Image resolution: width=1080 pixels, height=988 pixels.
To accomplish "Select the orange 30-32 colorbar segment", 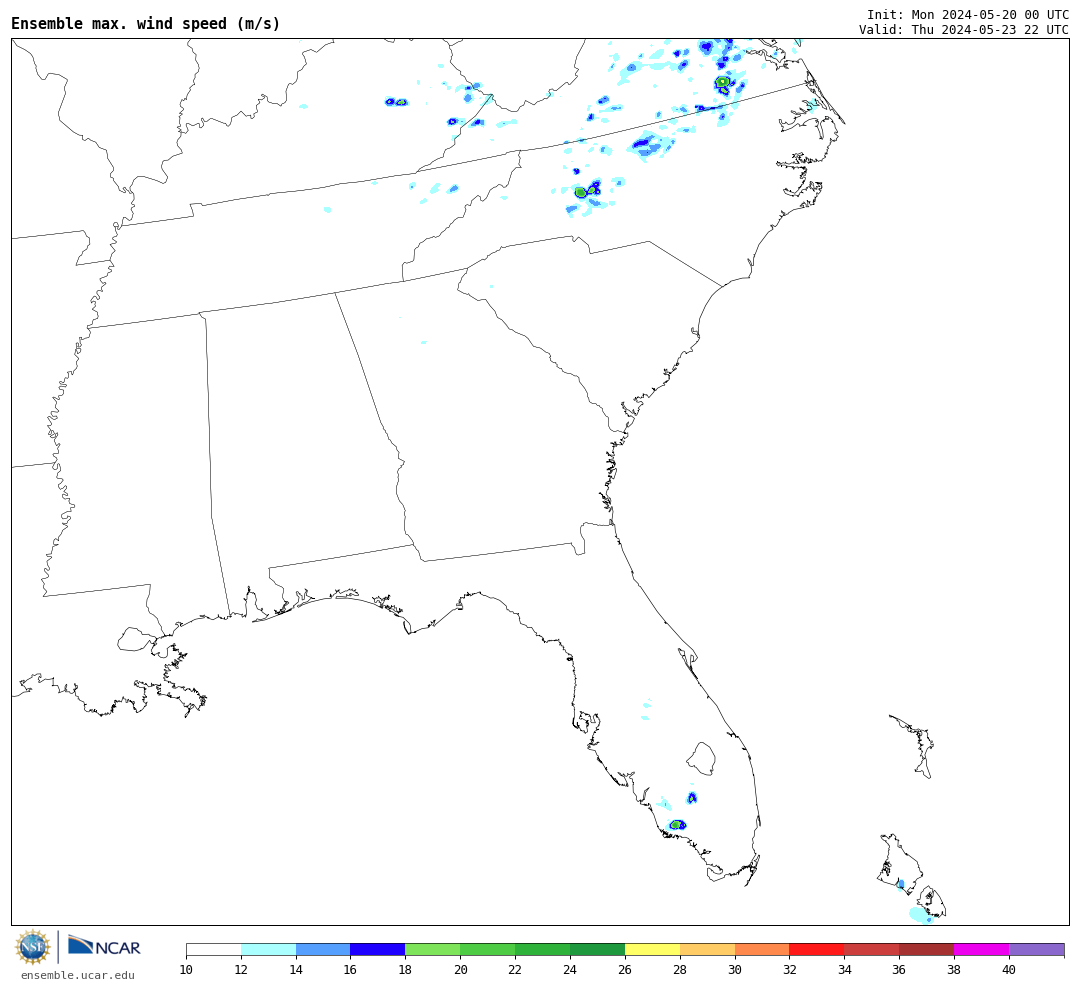I will tap(762, 950).
